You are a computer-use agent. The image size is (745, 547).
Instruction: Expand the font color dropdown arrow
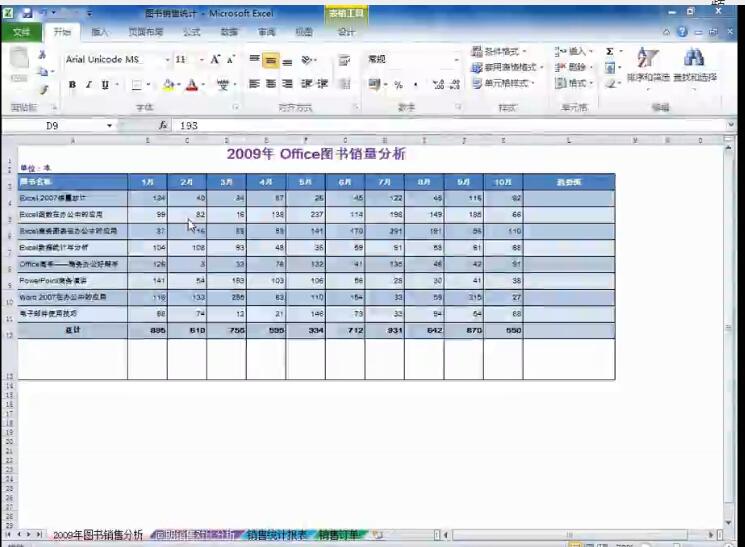203,85
